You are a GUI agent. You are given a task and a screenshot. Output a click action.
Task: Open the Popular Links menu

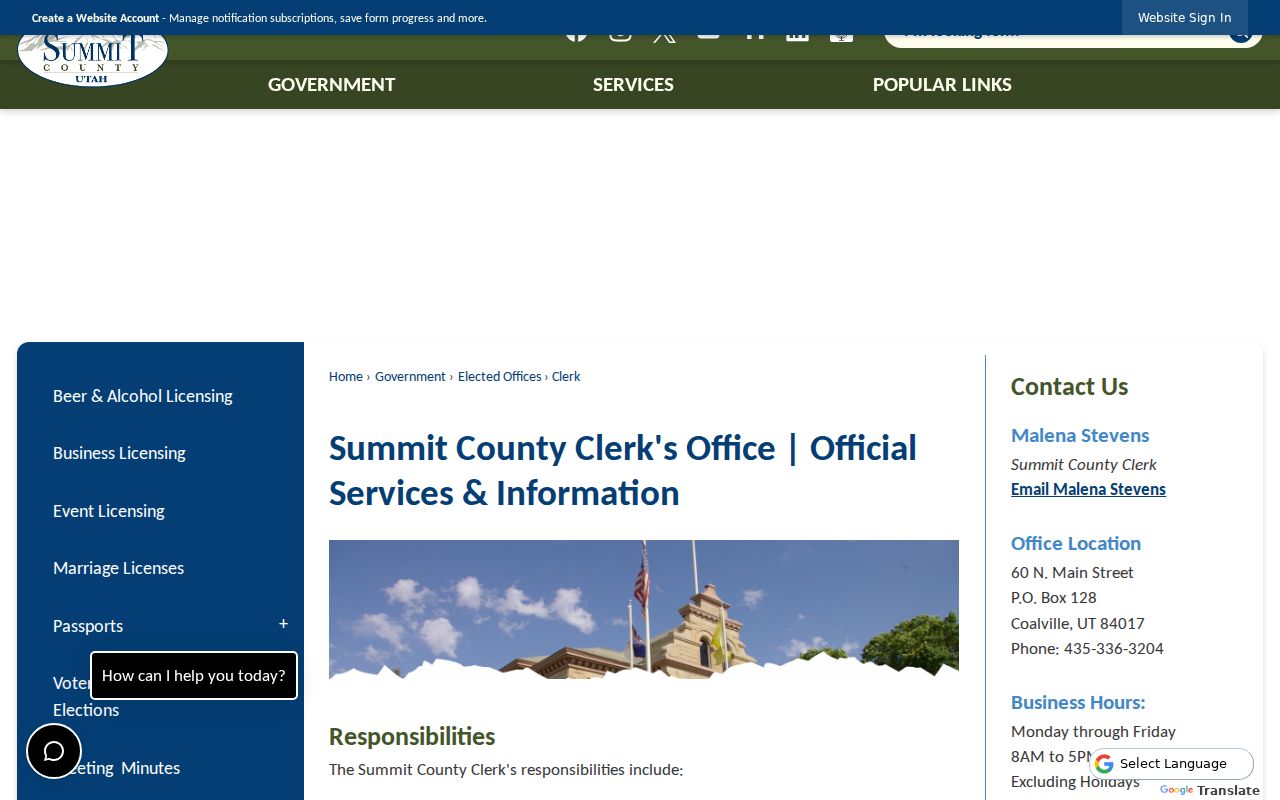pyautogui.click(x=942, y=85)
